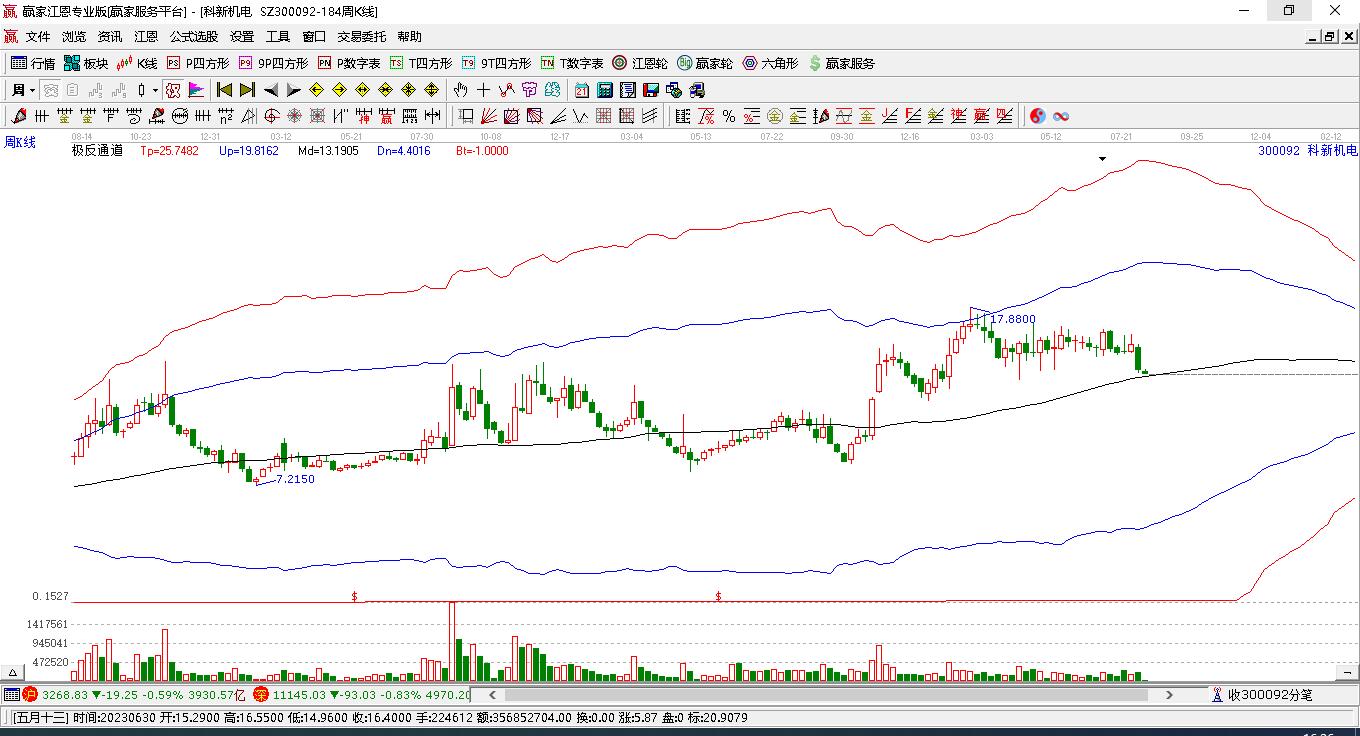Open the 江恩轮 (Gann wheel) tool
1360x736 pixels.
640,63
